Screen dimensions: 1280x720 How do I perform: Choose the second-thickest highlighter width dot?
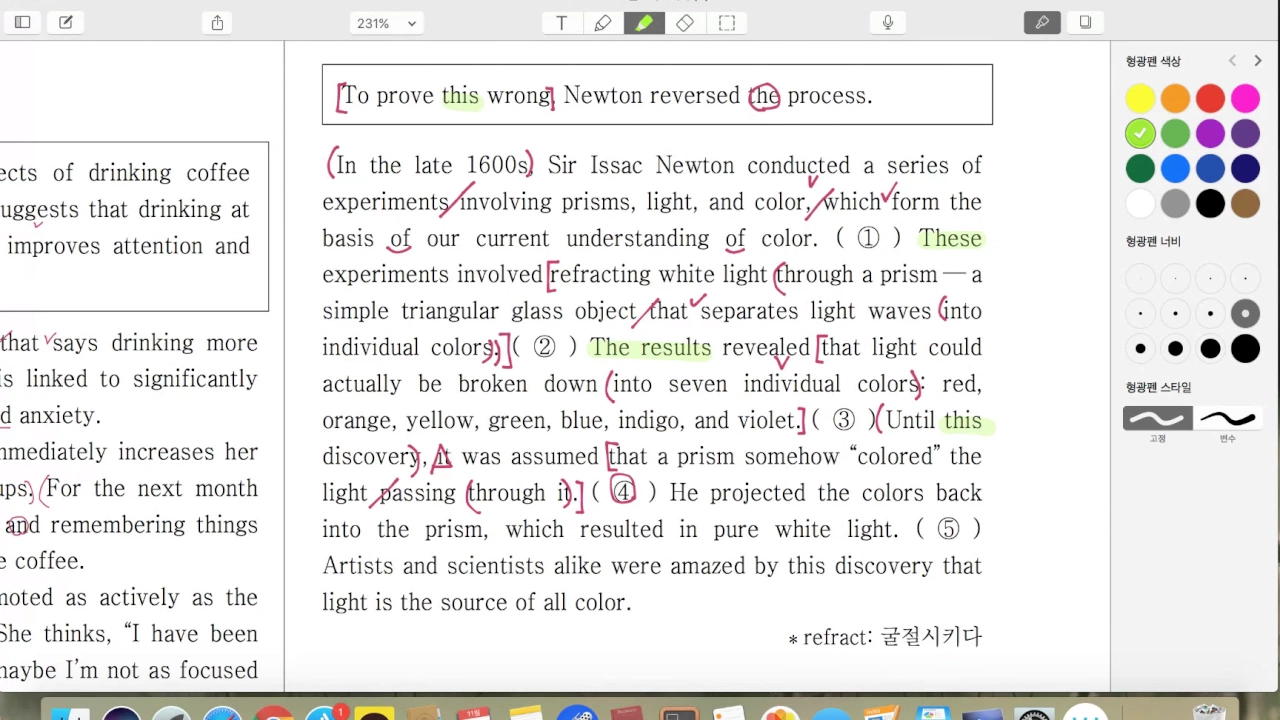[x=1210, y=349]
